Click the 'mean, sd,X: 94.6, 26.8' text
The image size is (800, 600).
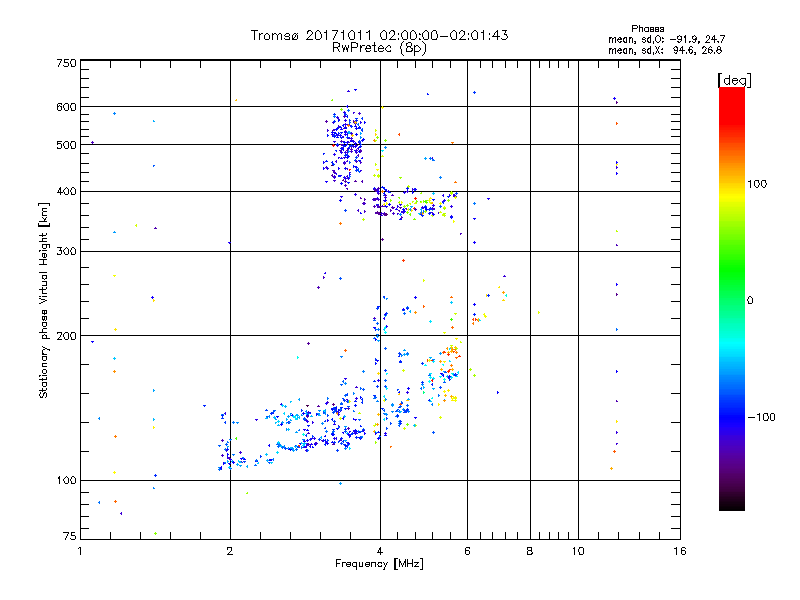click(665, 50)
